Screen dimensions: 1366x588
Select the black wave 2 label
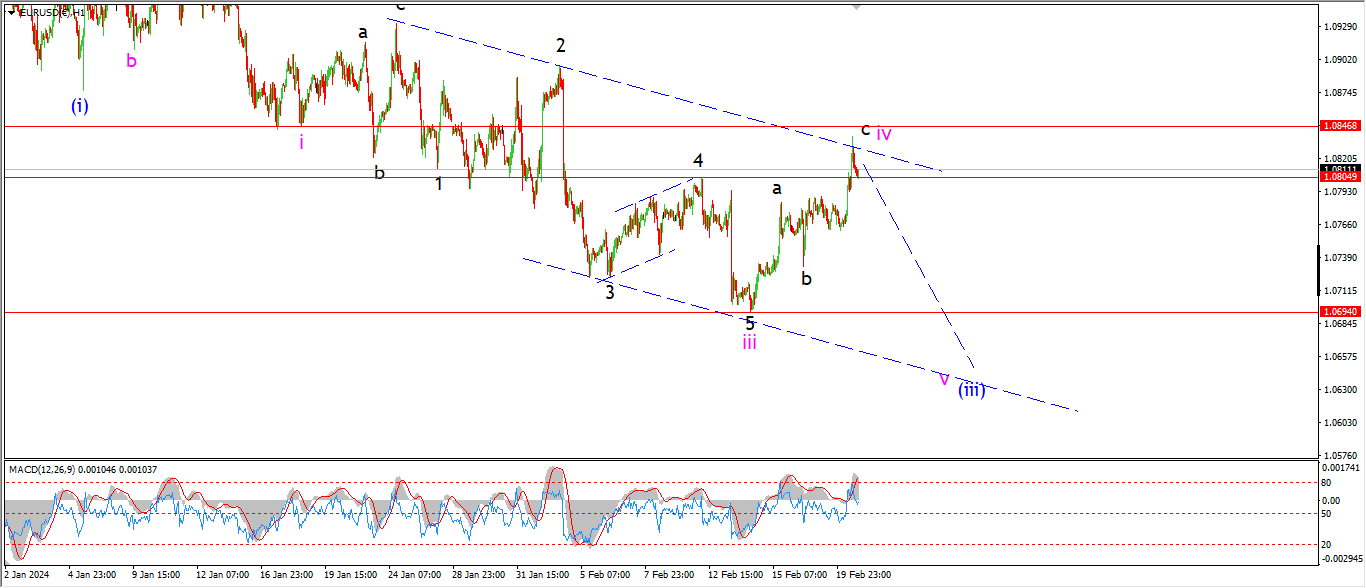(x=561, y=45)
